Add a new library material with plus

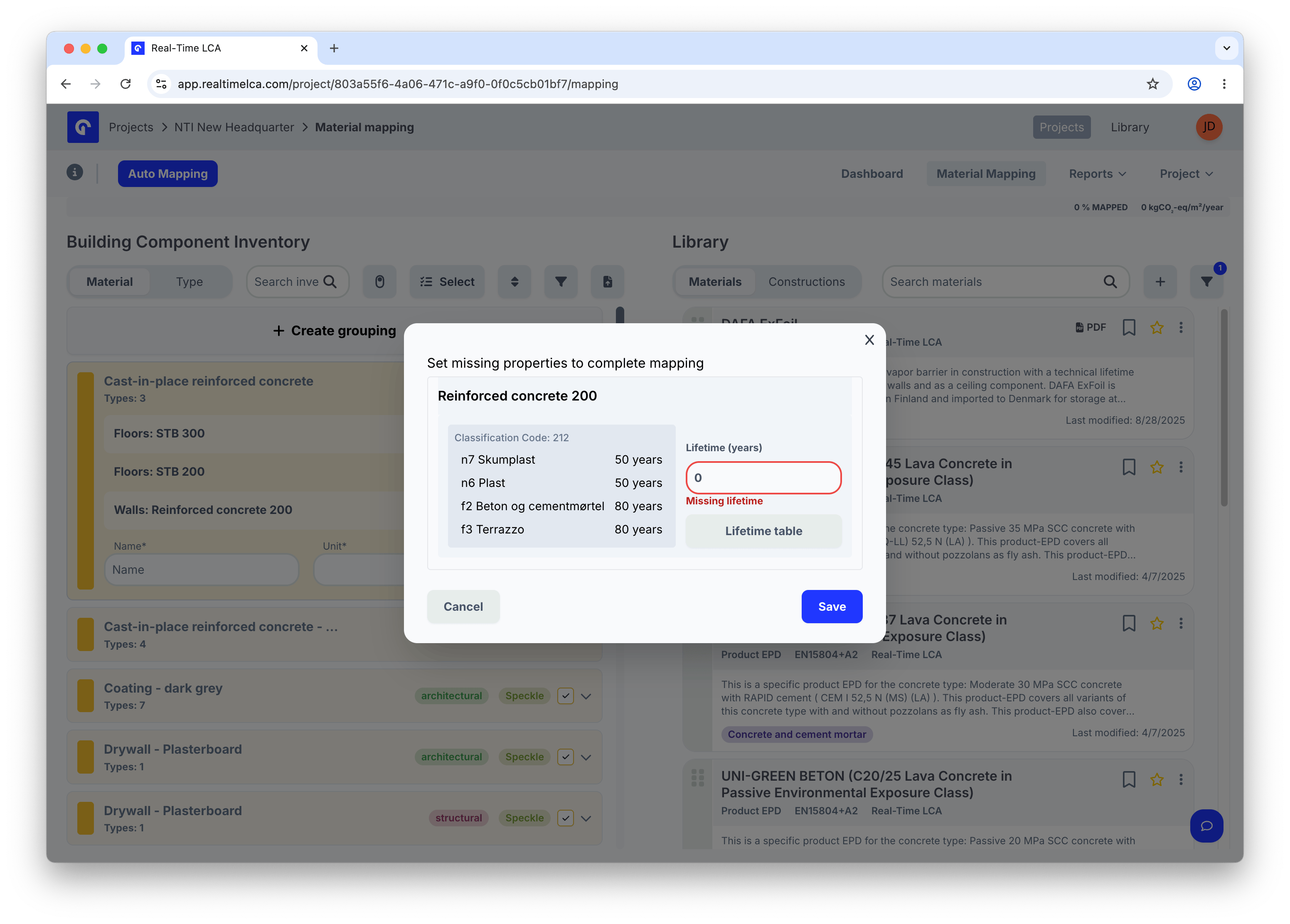pos(1160,281)
